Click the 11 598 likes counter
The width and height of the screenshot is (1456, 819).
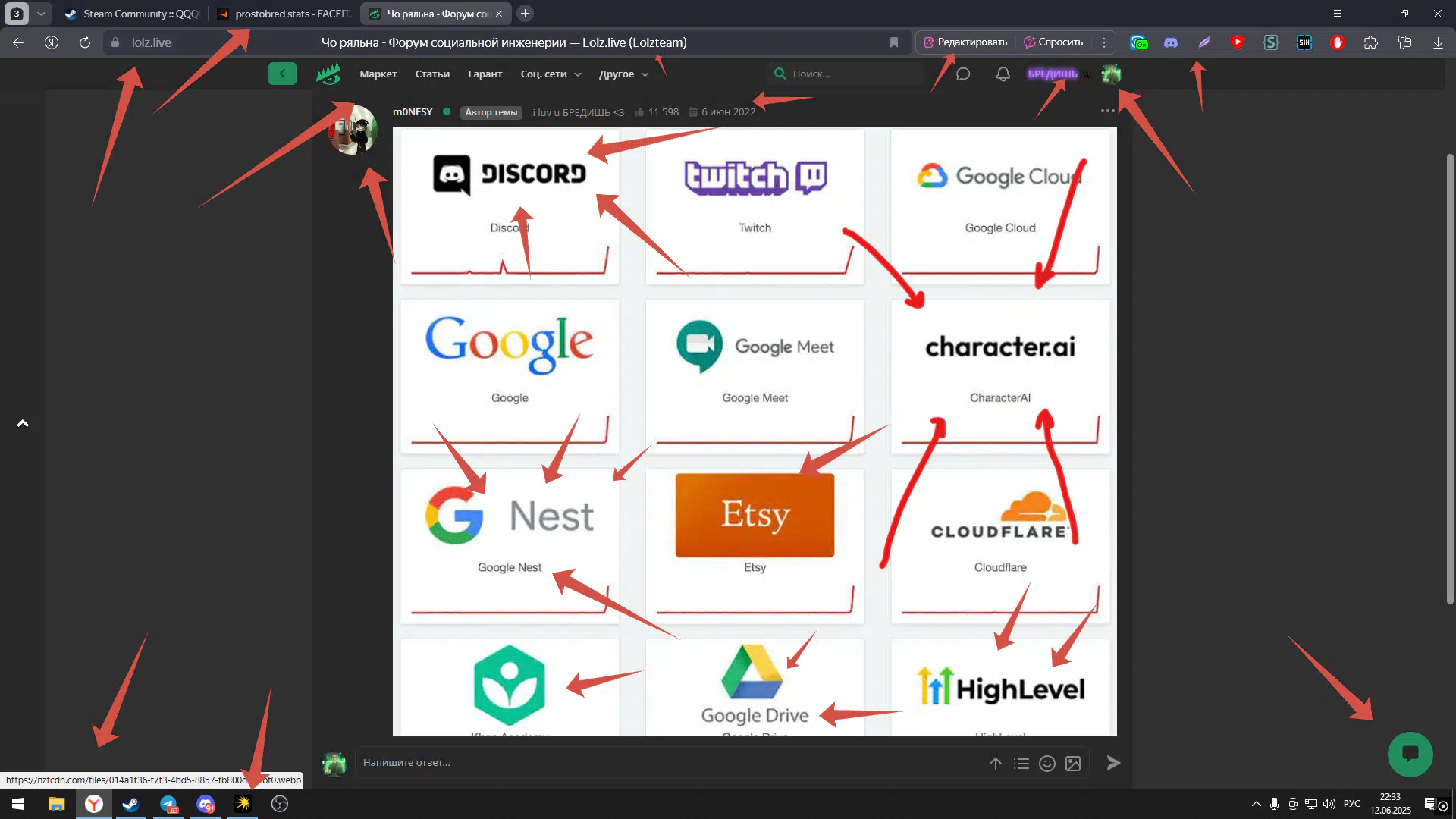pos(657,111)
